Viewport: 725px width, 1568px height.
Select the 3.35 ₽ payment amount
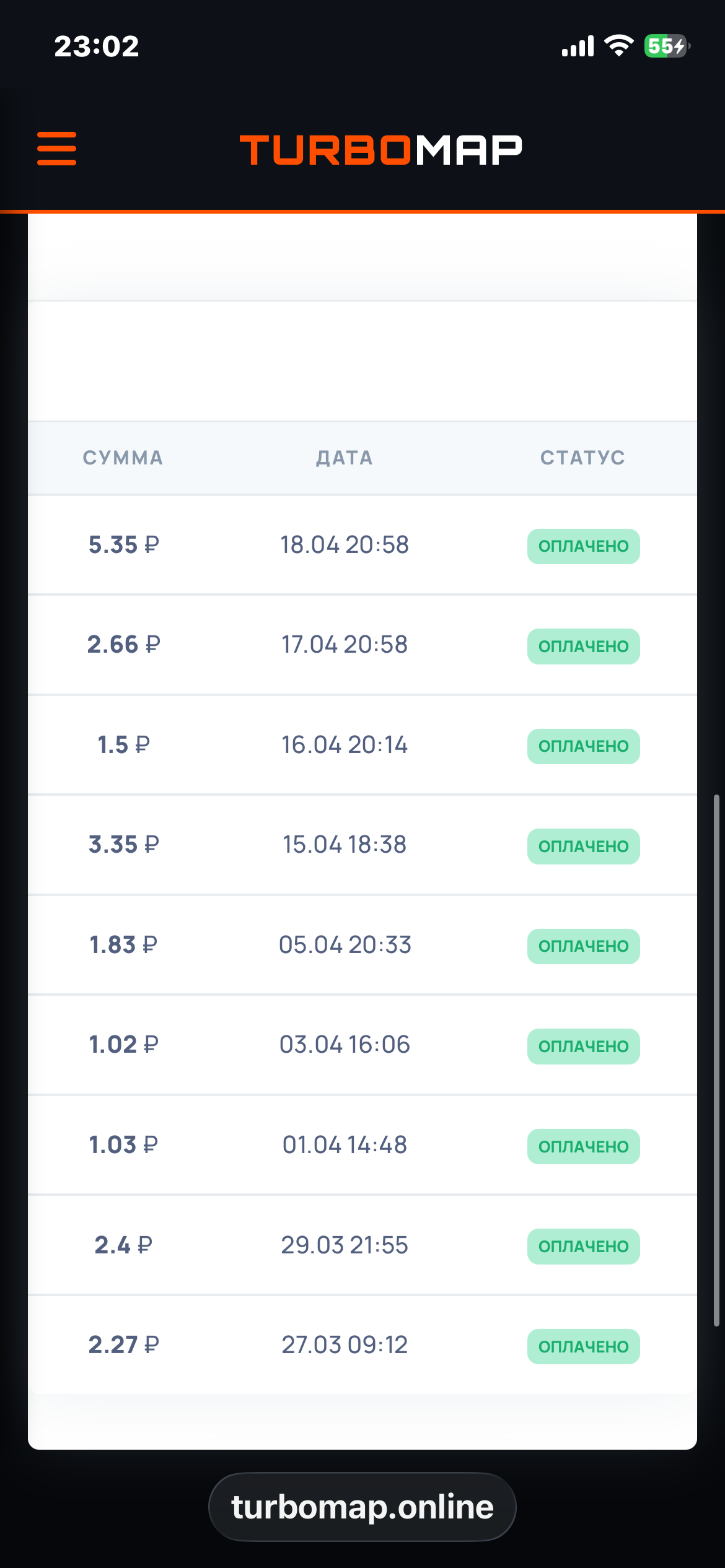123,845
